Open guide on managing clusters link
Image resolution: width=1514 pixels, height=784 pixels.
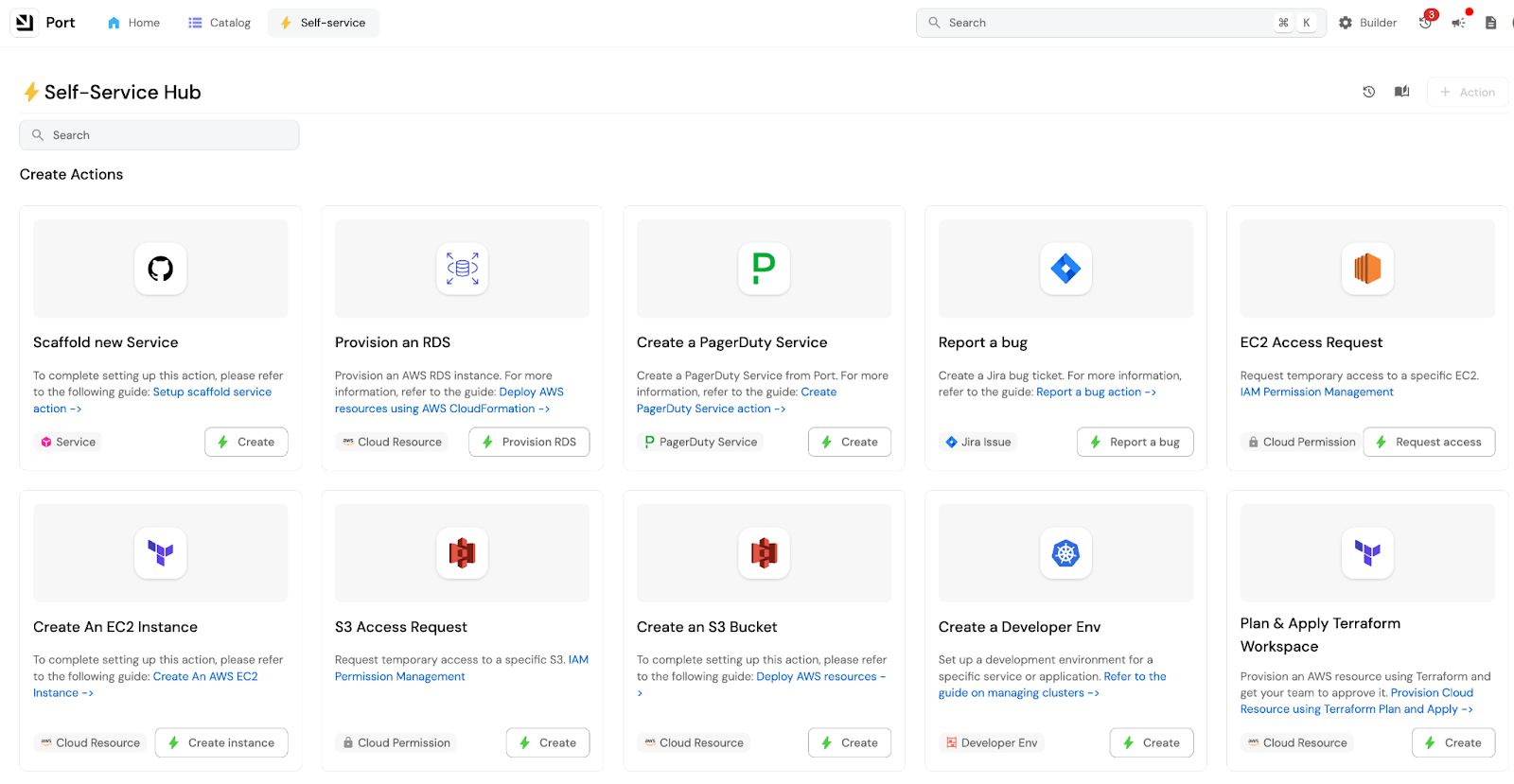point(1018,692)
